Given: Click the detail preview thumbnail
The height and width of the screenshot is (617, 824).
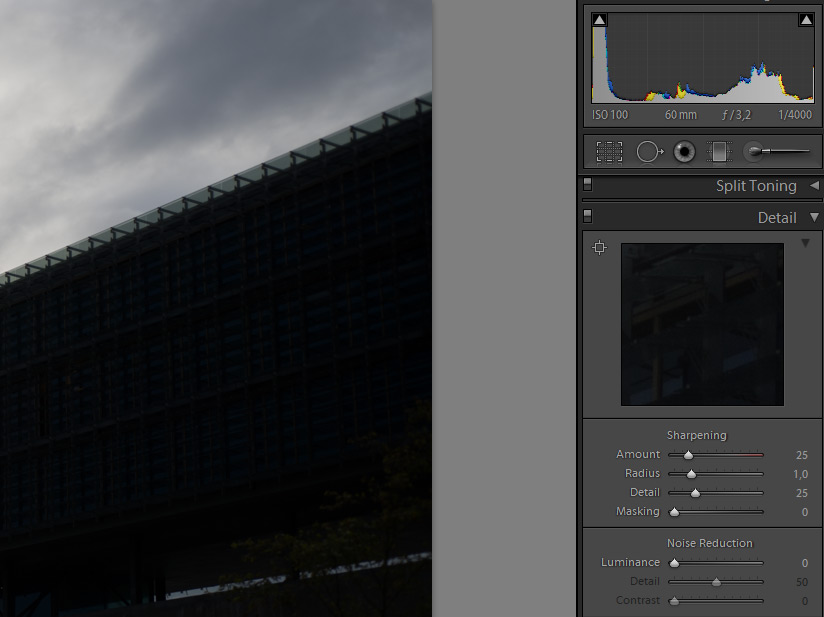Looking at the screenshot, I should click(702, 324).
